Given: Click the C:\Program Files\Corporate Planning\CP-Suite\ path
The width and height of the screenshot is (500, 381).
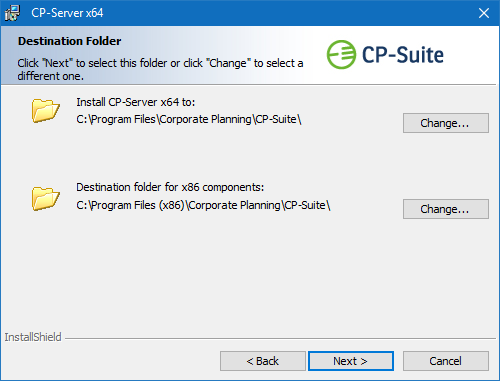Looking at the screenshot, I should tap(189, 119).
